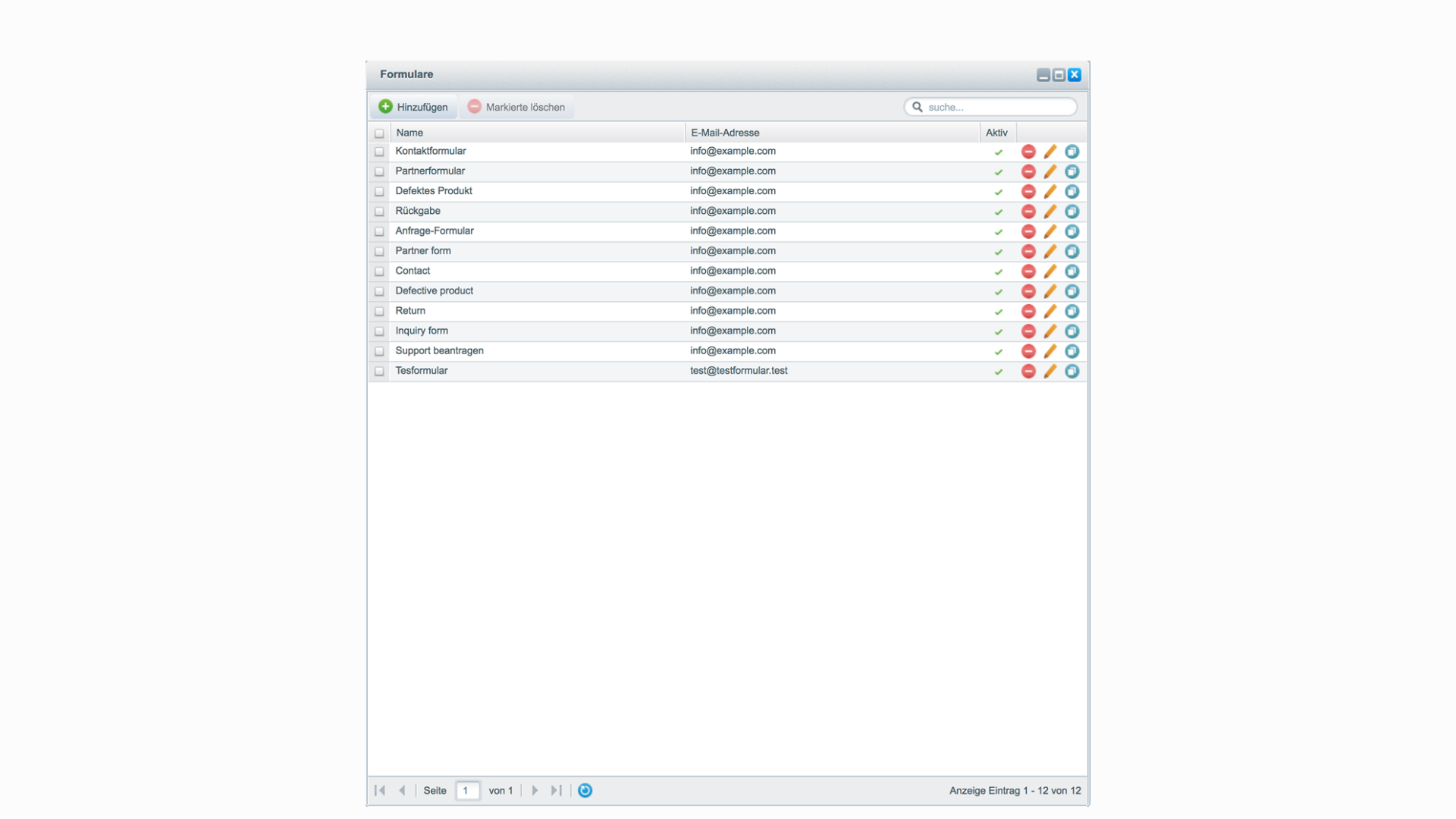Edit the Partner form row

pos(1050,251)
